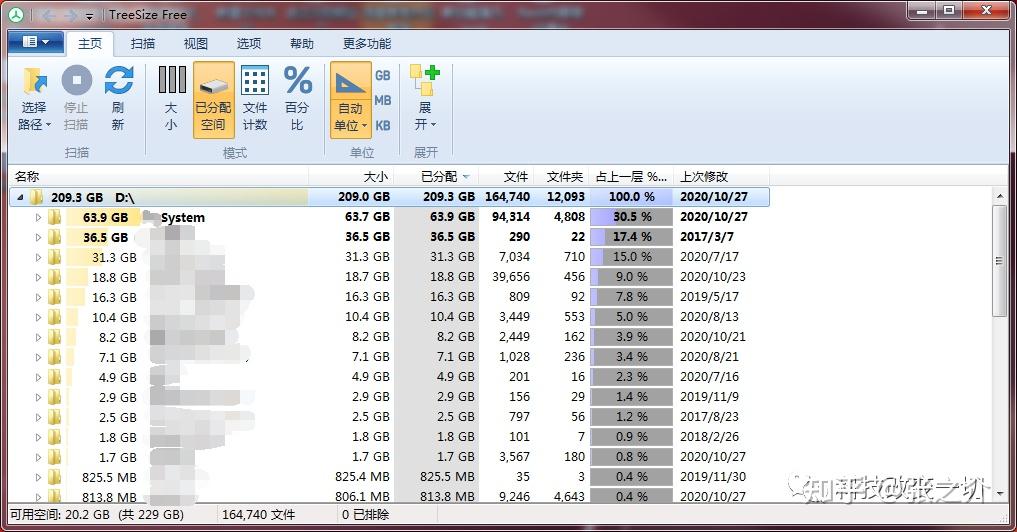
Task: Switch to File Count (文件计数) mode
Action: point(255,99)
